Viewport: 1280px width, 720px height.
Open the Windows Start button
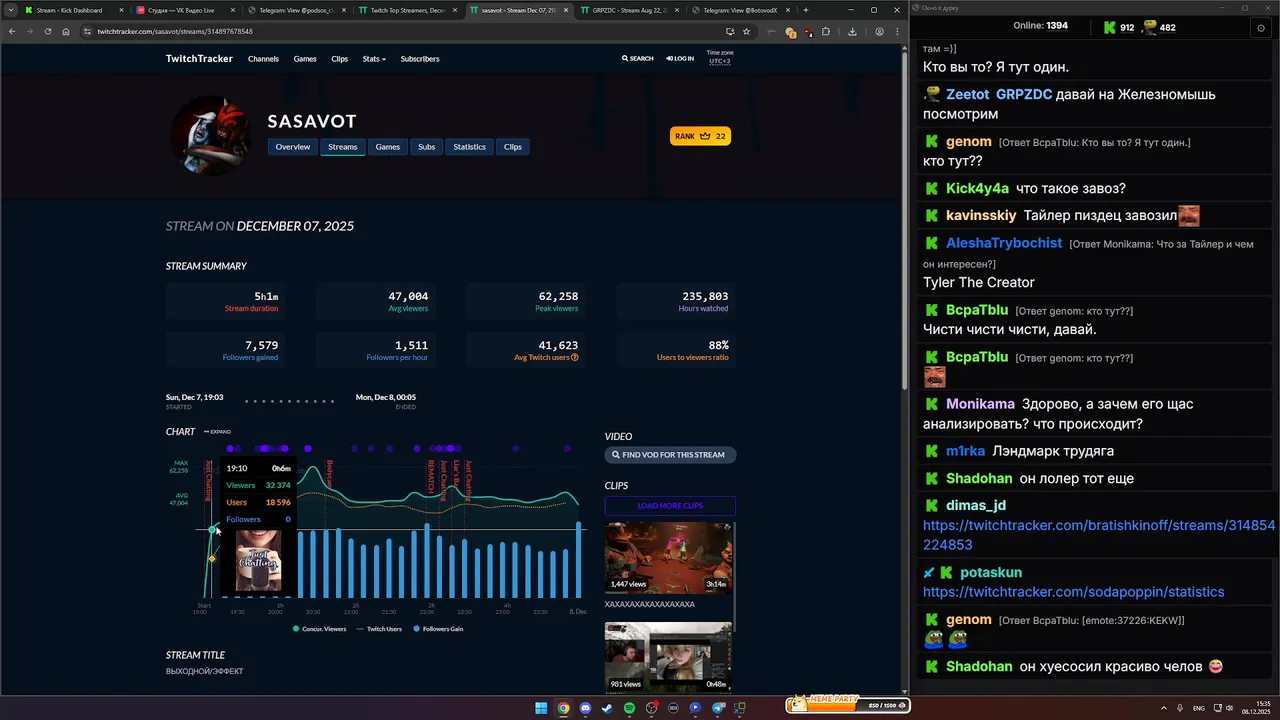[x=541, y=708]
